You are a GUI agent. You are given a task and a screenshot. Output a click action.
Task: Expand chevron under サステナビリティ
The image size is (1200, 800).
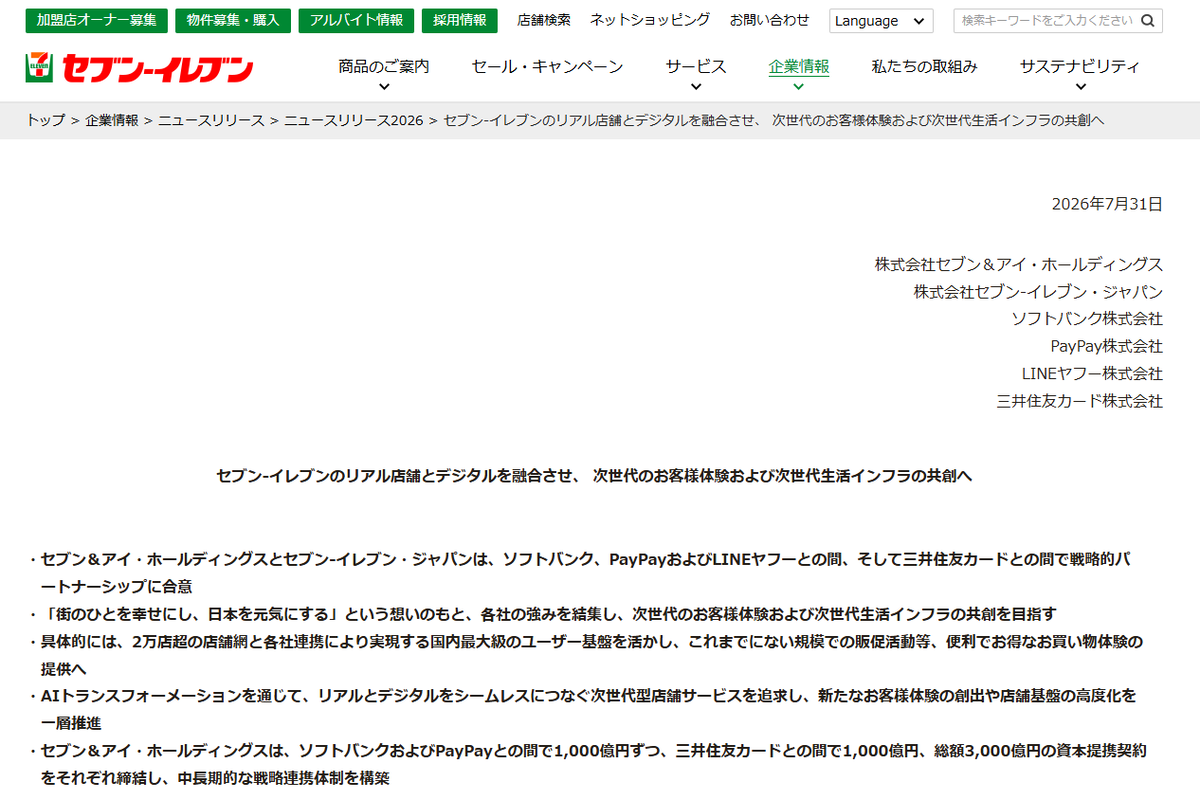(x=1080, y=87)
